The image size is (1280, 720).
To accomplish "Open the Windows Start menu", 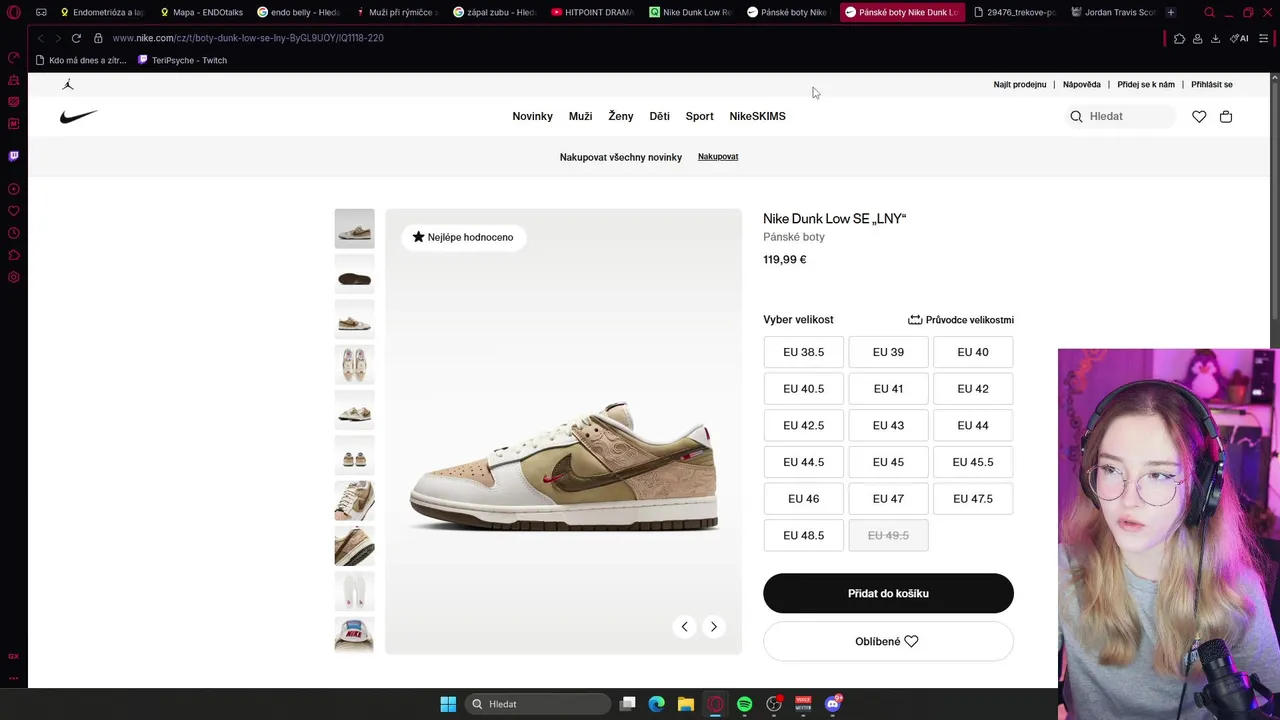I will click(448, 704).
